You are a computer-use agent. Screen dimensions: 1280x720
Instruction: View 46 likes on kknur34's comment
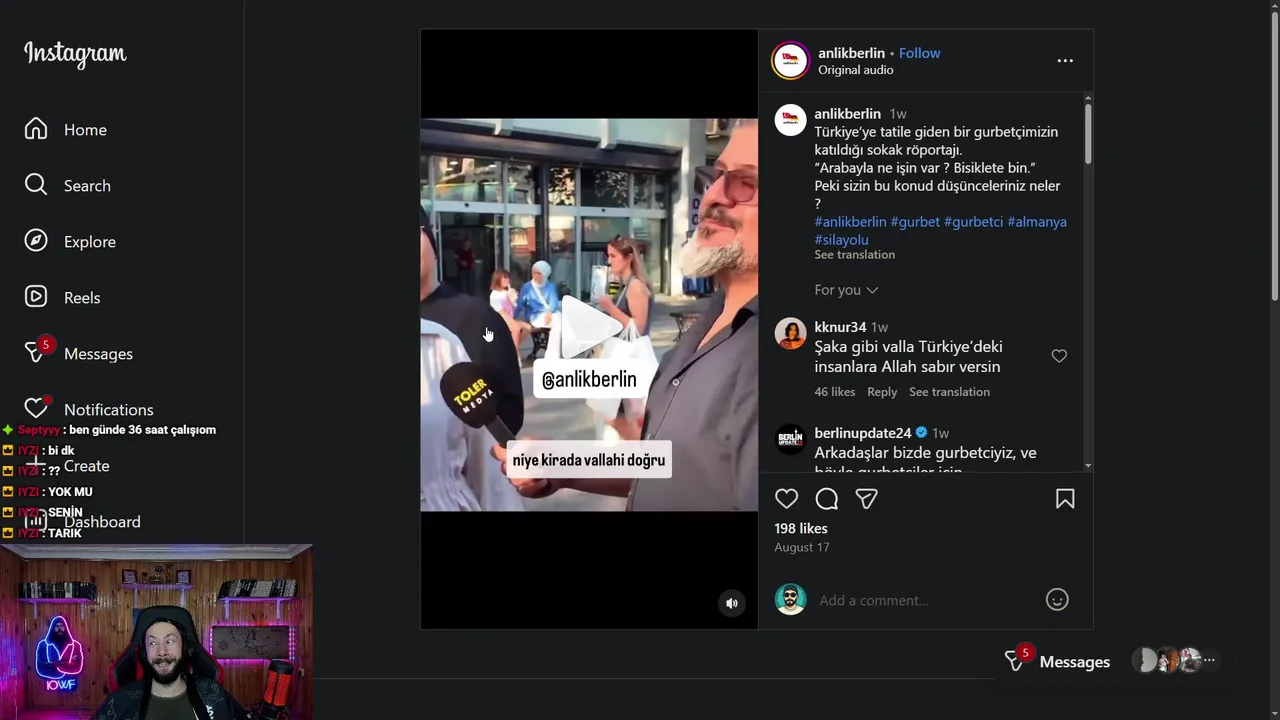tap(834, 392)
